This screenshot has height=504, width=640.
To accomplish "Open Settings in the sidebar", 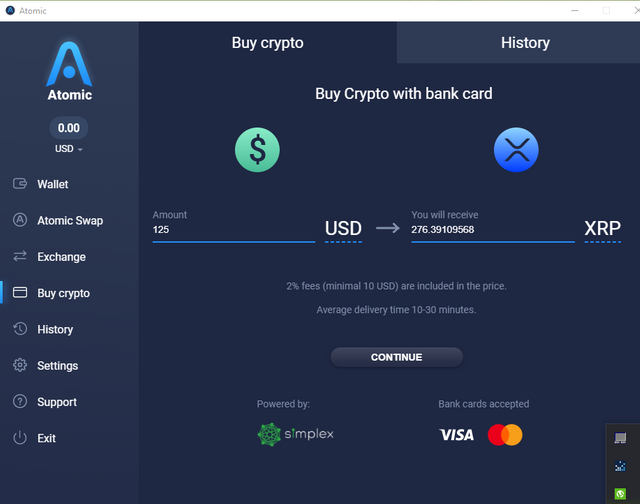I will point(58,366).
